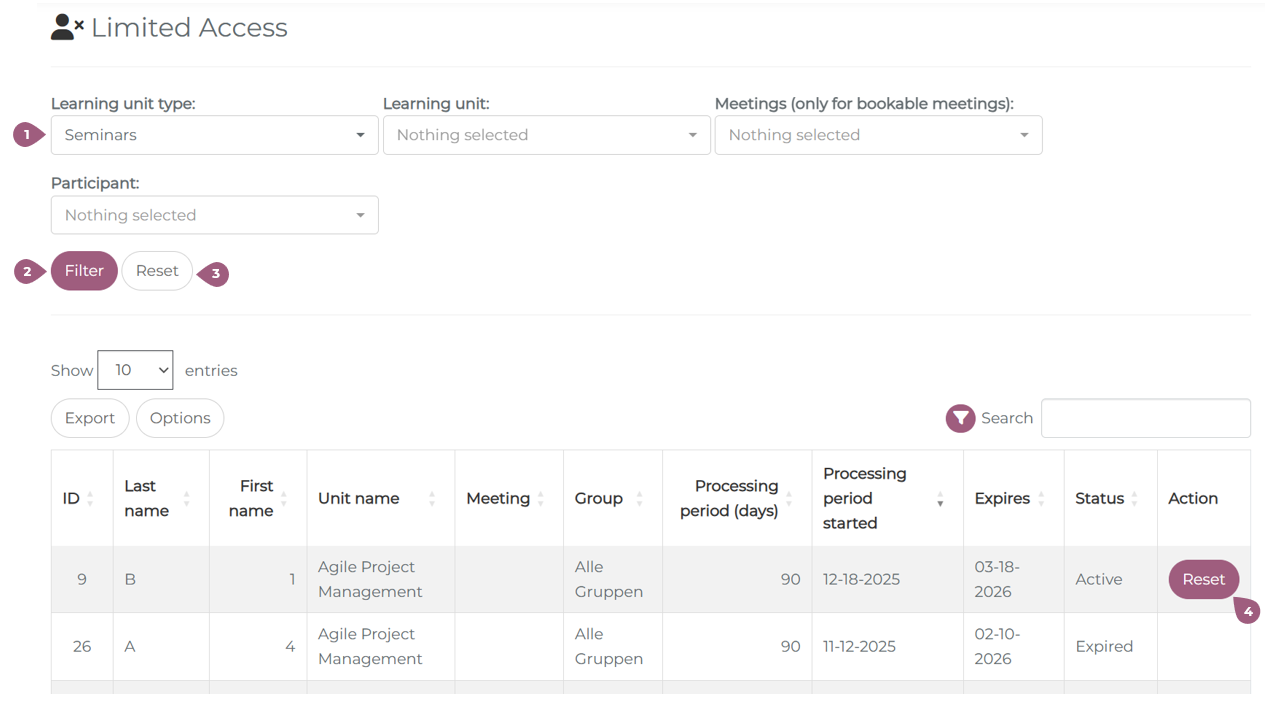Viewport: 1284px width, 711px height.
Task: Click the Export button
Action: [x=90, y=418]
